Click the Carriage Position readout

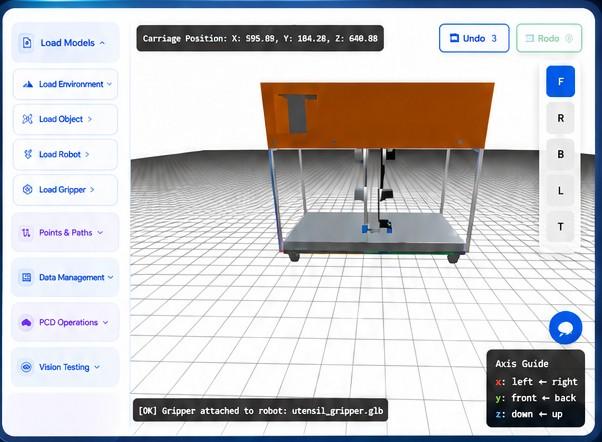click(x=260, y=38)
